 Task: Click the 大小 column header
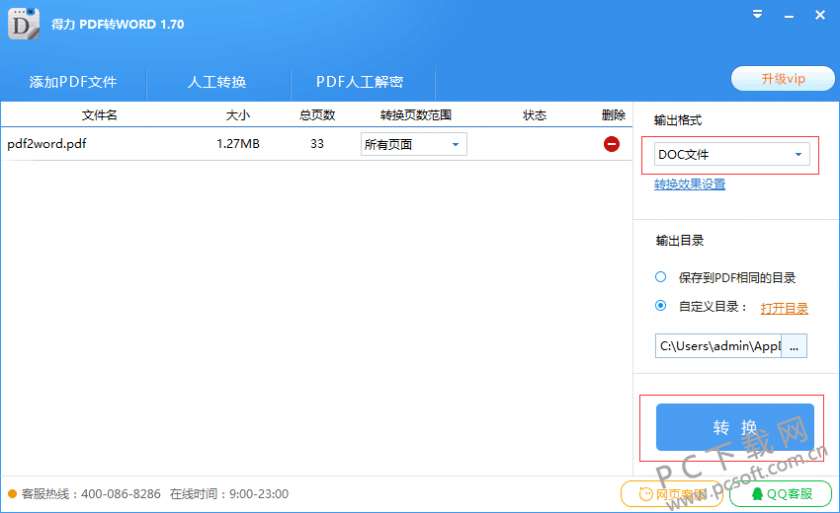pos(238,115)
